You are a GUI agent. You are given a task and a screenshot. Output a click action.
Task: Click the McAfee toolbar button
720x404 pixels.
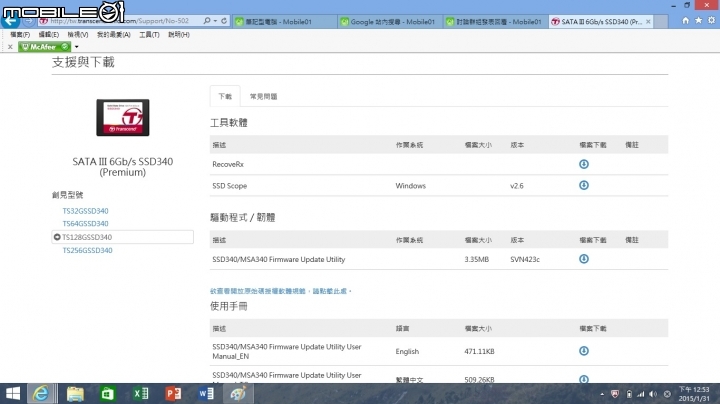45,47
